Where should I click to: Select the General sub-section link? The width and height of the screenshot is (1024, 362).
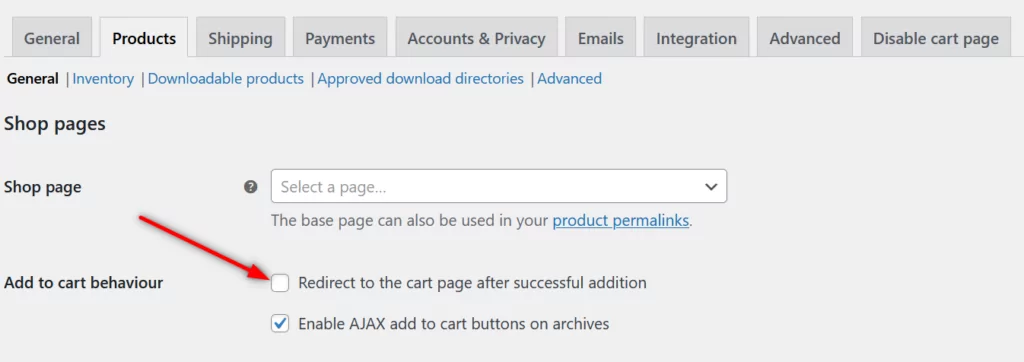(33, 79)
